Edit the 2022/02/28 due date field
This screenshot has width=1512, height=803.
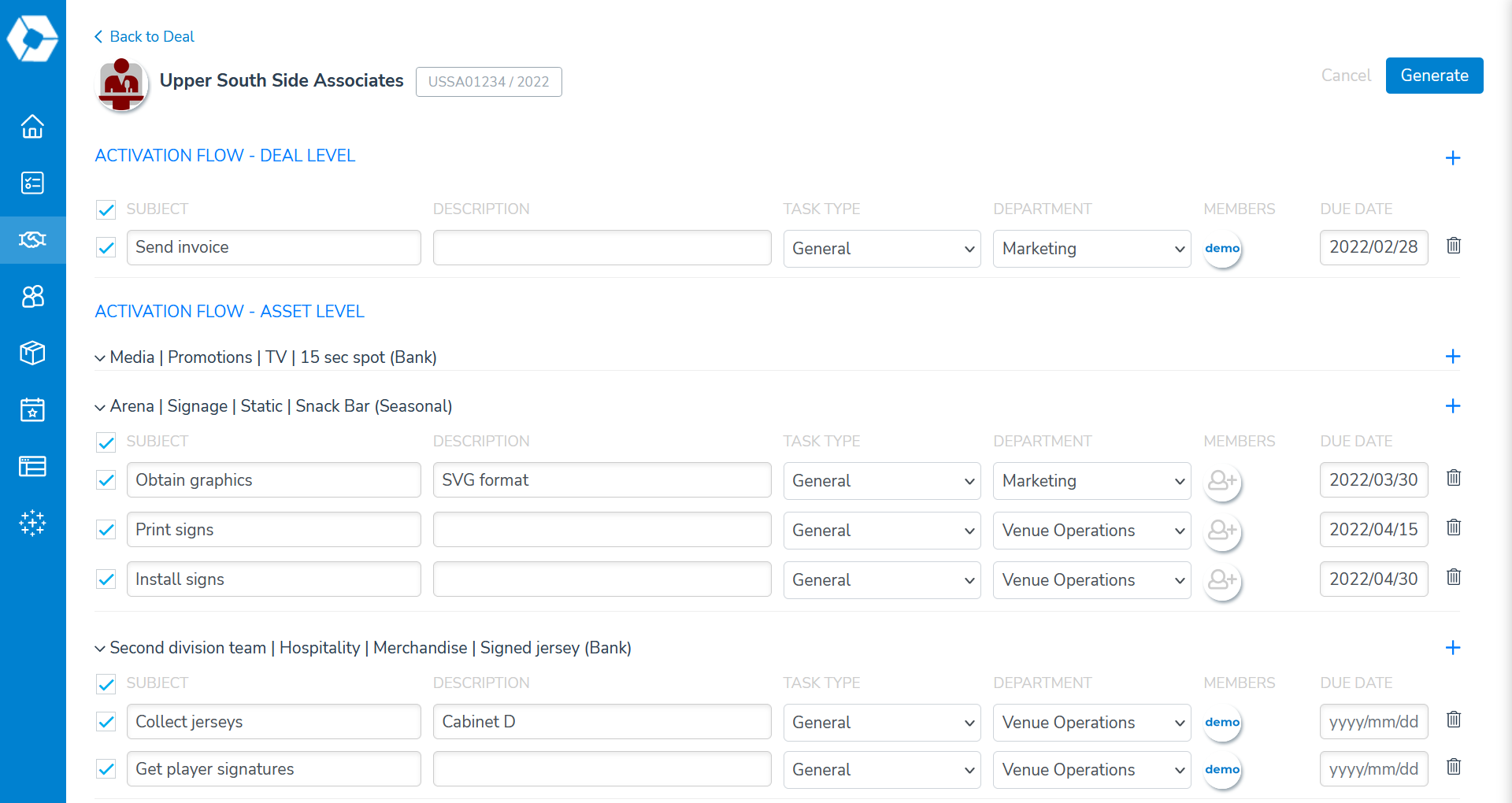click(x=1373, y=247)
